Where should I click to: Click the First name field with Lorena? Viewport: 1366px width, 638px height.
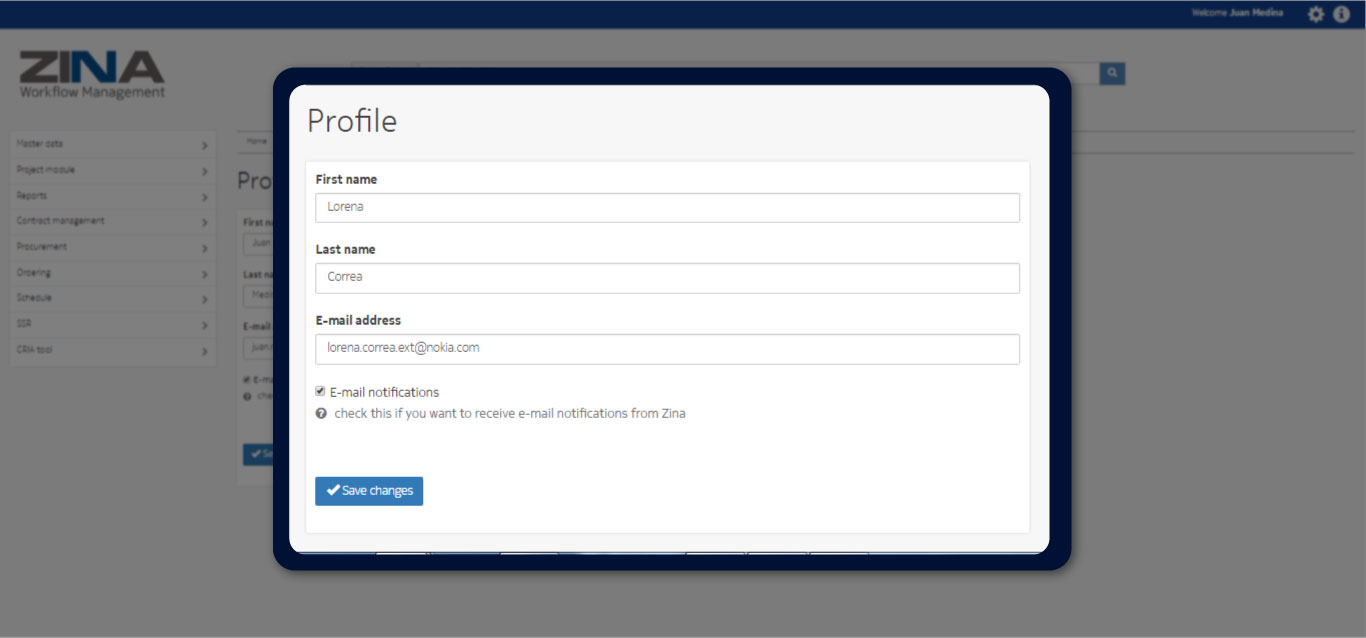click(667, 208)
